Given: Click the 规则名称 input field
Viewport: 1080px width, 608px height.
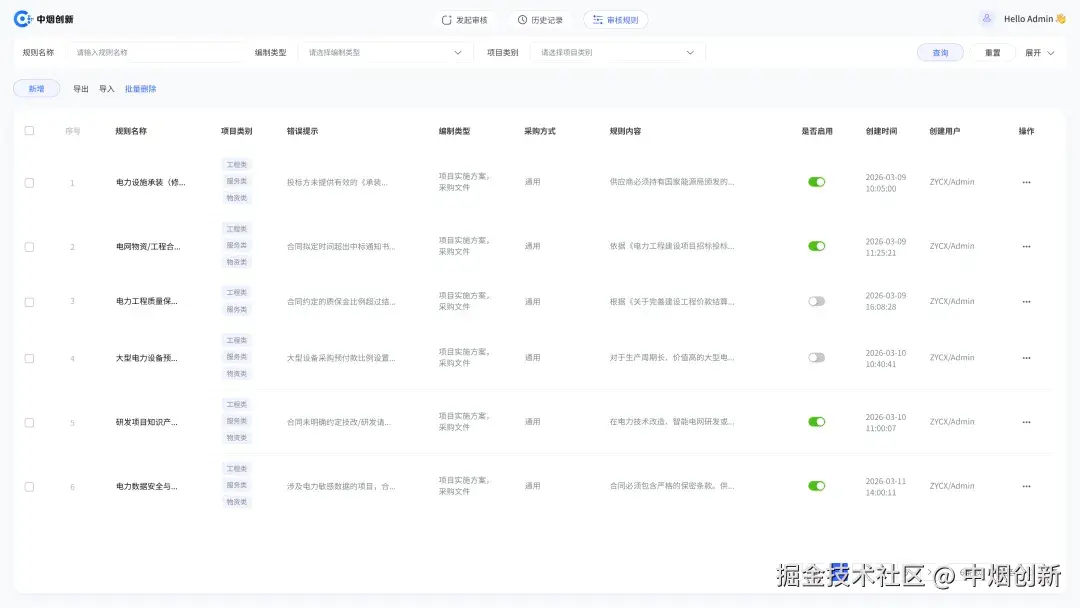Looking at the screenshot, I should (155, 52).
